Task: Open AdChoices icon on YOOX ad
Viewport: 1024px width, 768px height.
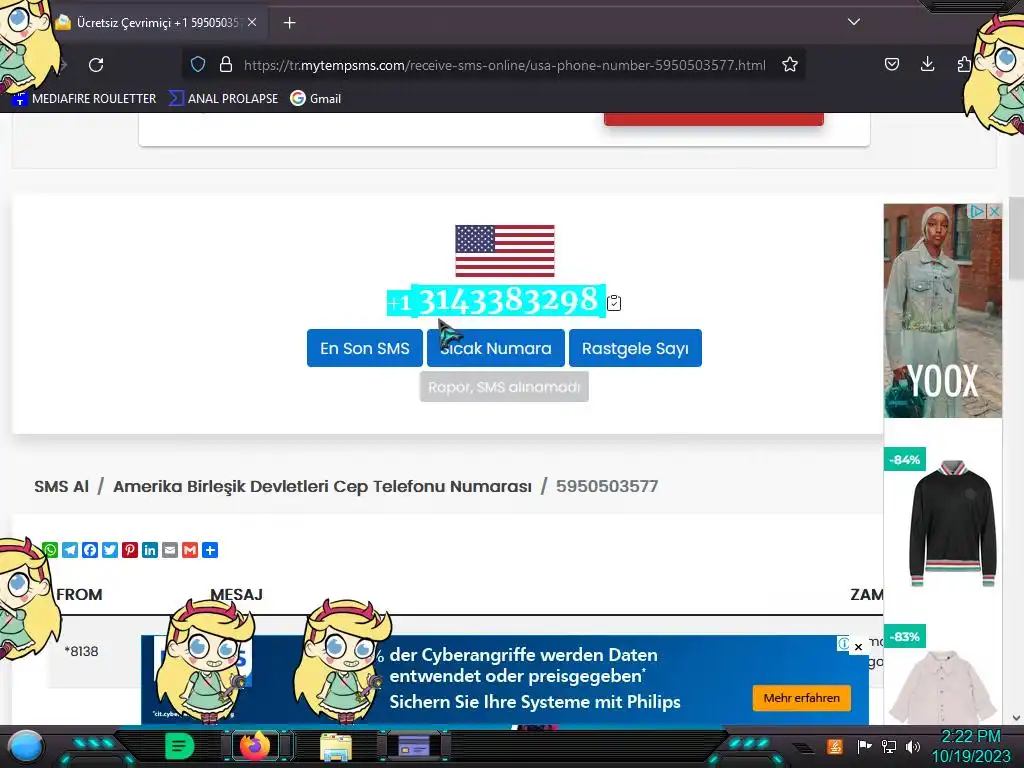Action: coord(977,212)
